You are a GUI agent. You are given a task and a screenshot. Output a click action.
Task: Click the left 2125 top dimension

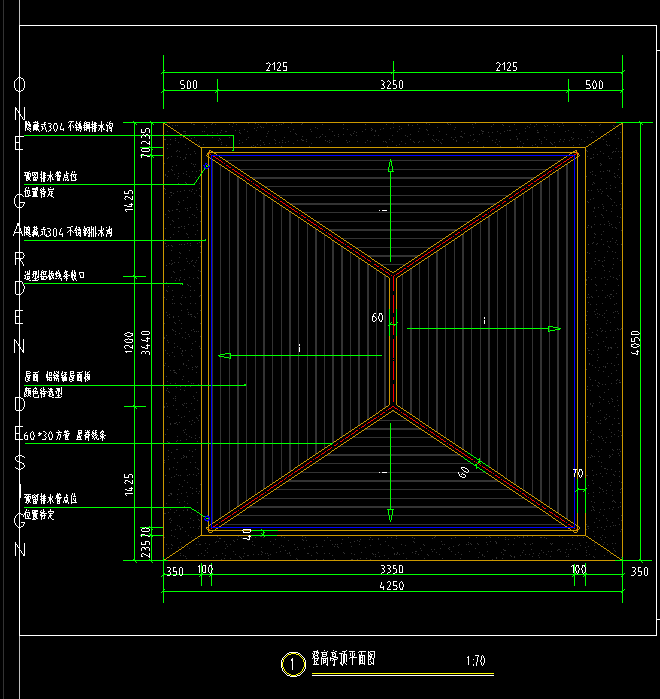(276, 67)
